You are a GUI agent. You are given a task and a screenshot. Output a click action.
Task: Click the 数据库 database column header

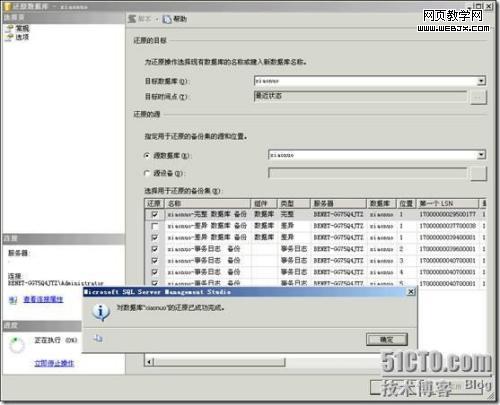(381, 203)
